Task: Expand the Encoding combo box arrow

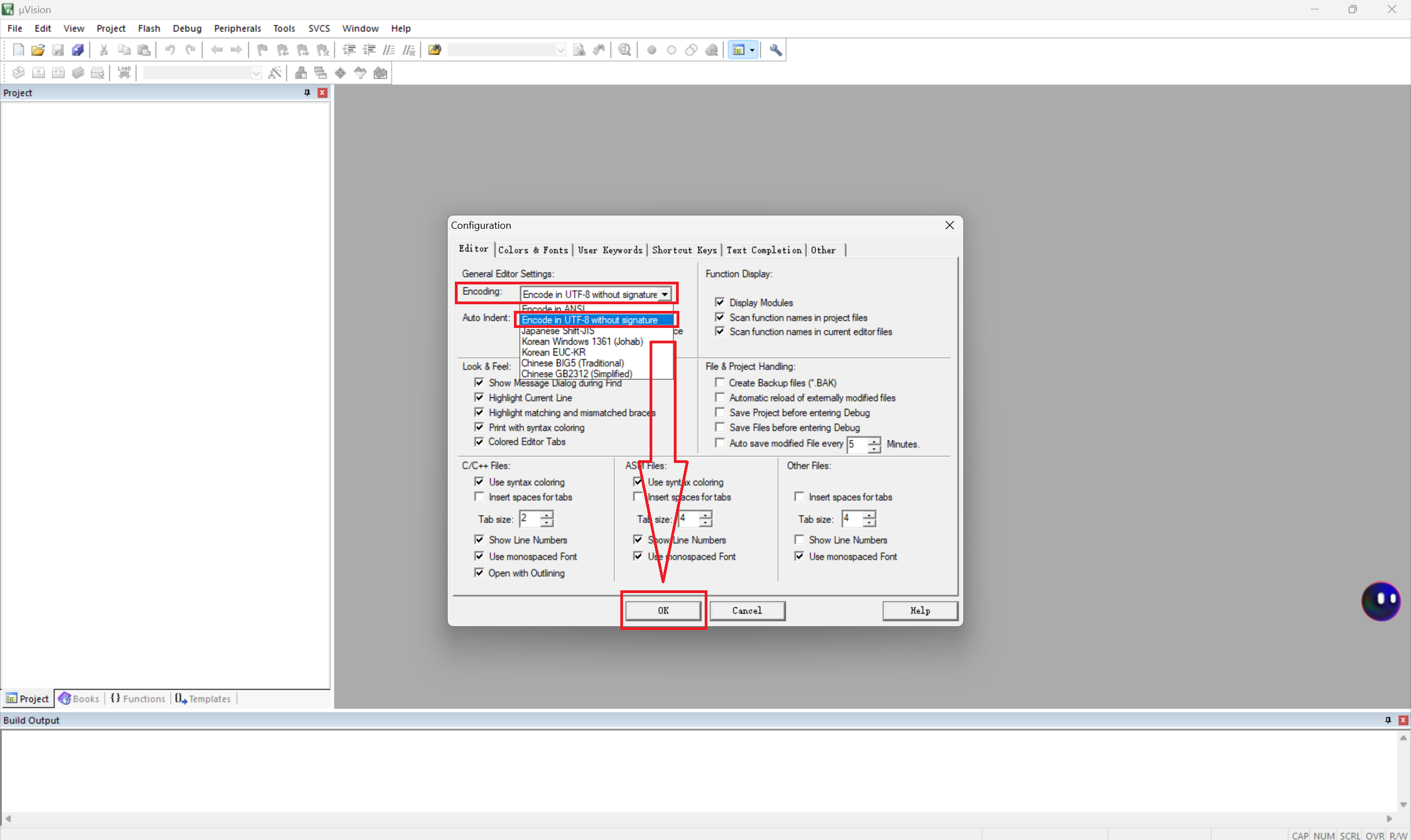Action: tap(665, 294)
